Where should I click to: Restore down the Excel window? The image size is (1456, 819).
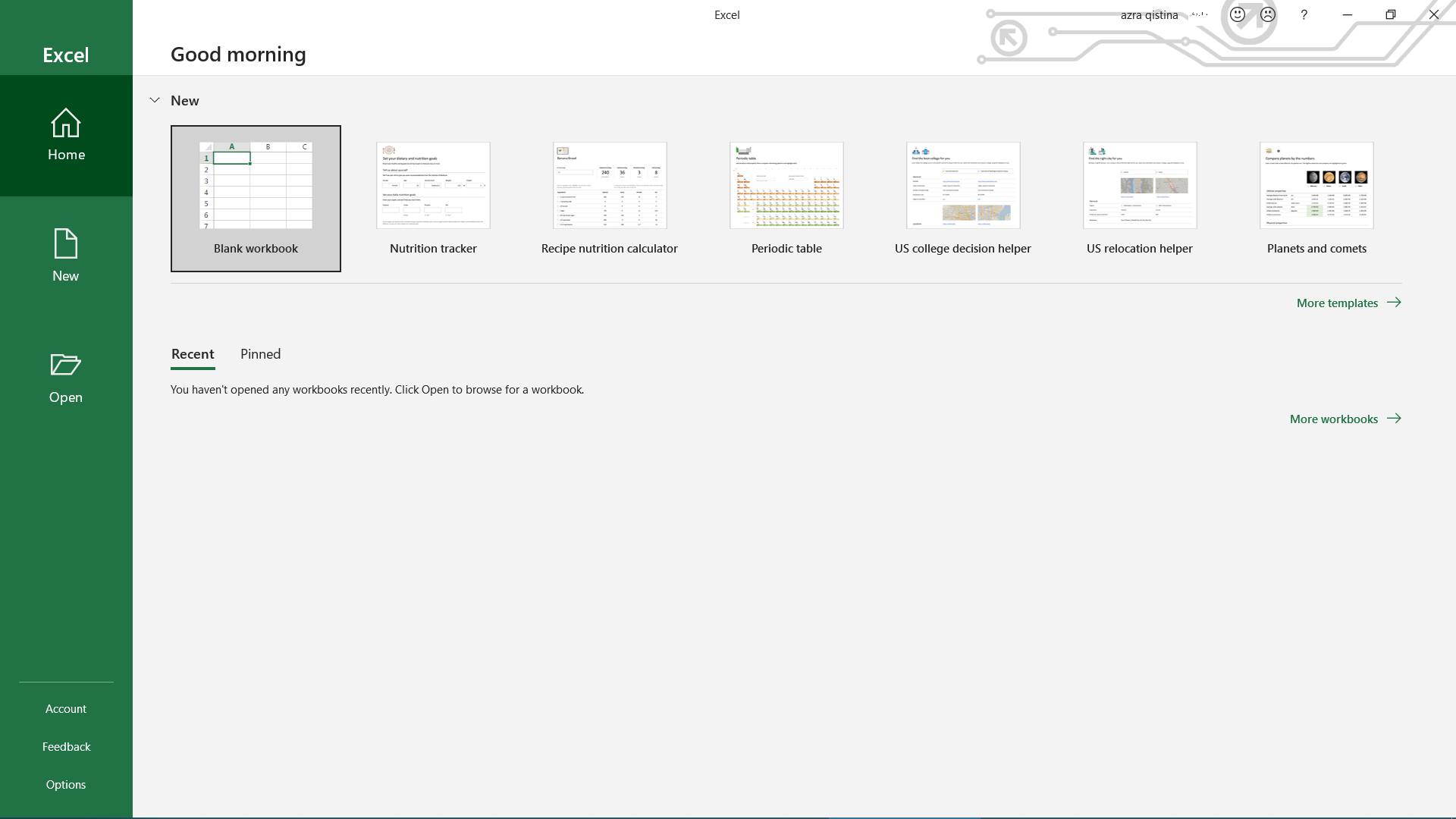click(1391, 14)
